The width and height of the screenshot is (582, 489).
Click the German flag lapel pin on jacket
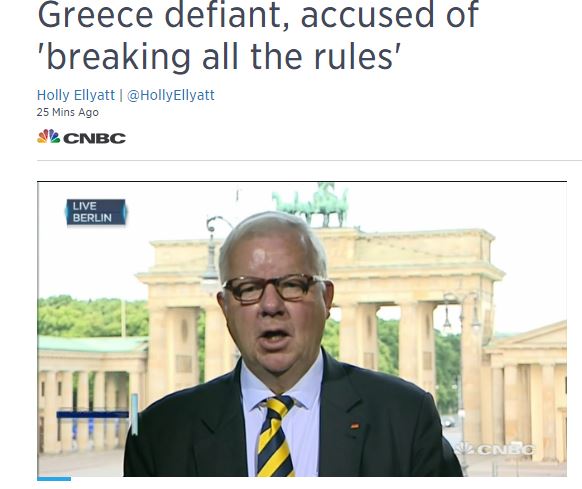[x=355, y=426]
